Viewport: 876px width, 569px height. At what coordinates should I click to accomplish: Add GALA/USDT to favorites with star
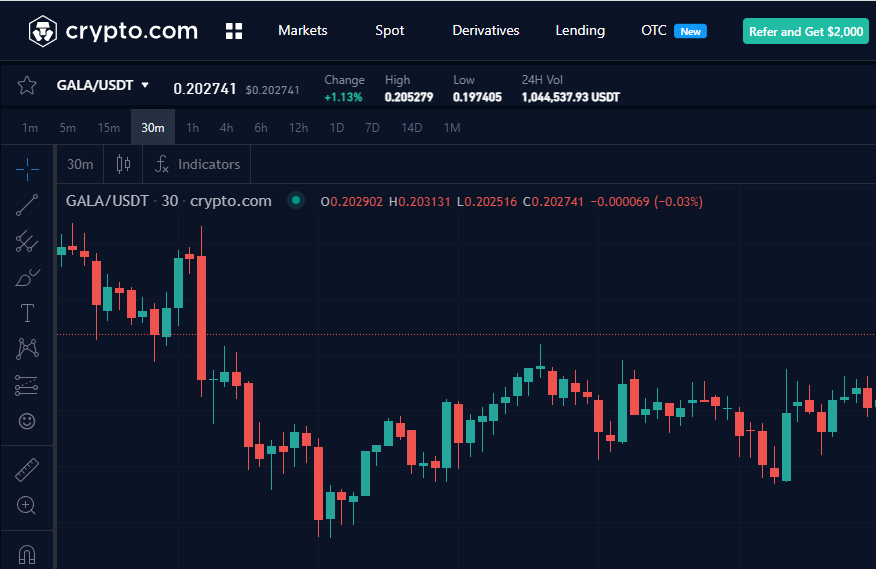click(x=27, y=86)
